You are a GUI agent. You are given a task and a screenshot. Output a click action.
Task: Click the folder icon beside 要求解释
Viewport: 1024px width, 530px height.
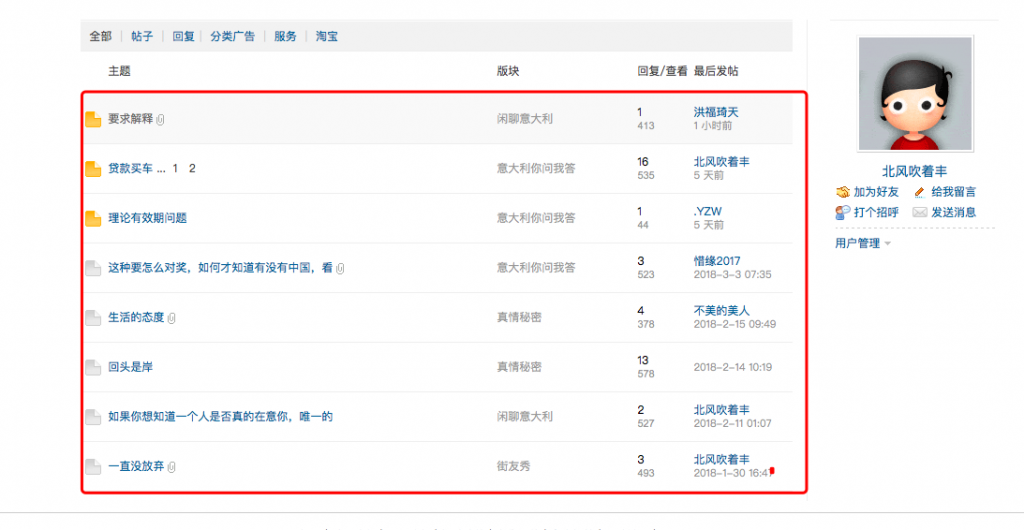[93, 119]
